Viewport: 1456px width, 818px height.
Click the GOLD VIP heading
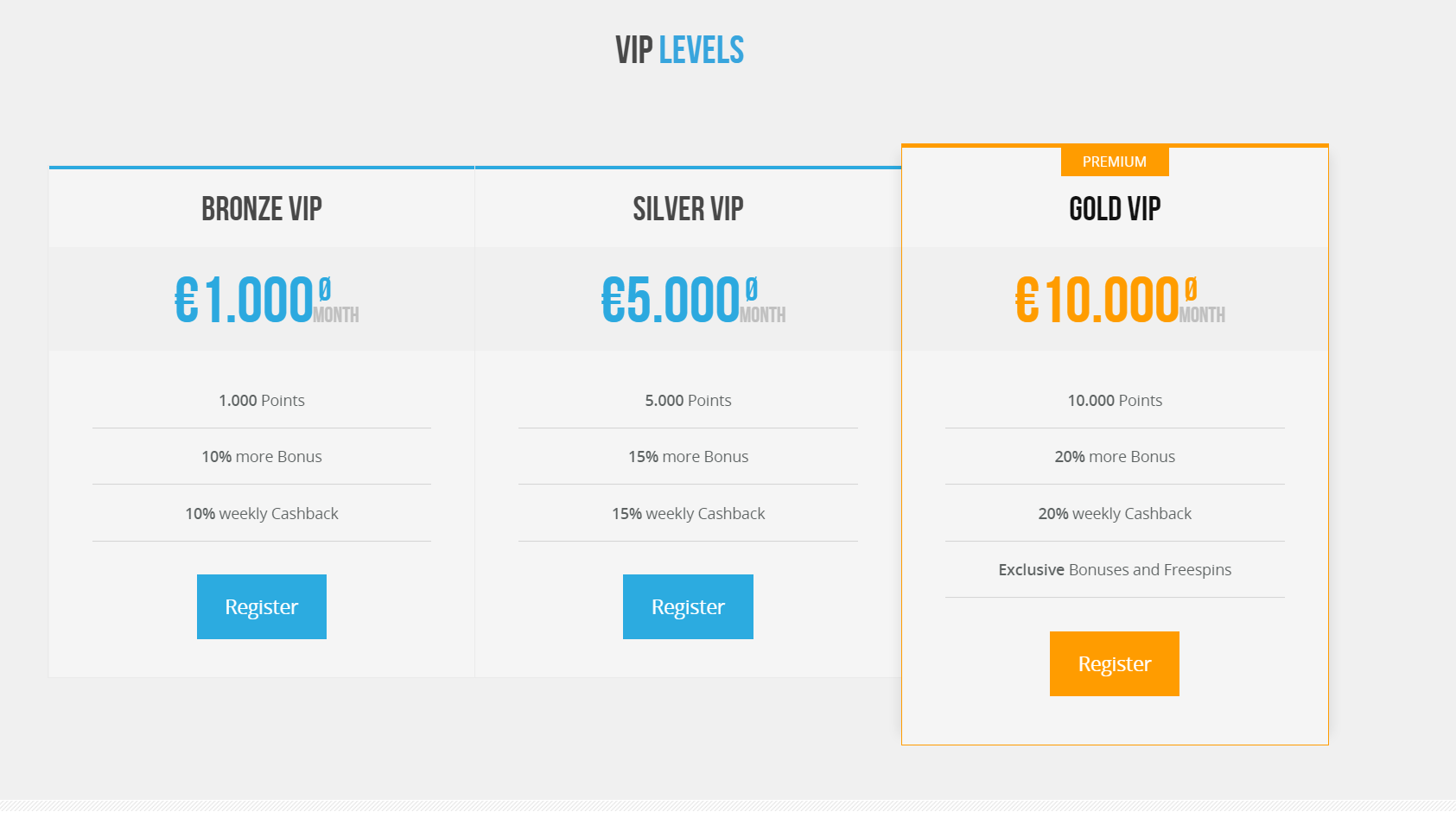(x=1115, y=209)
